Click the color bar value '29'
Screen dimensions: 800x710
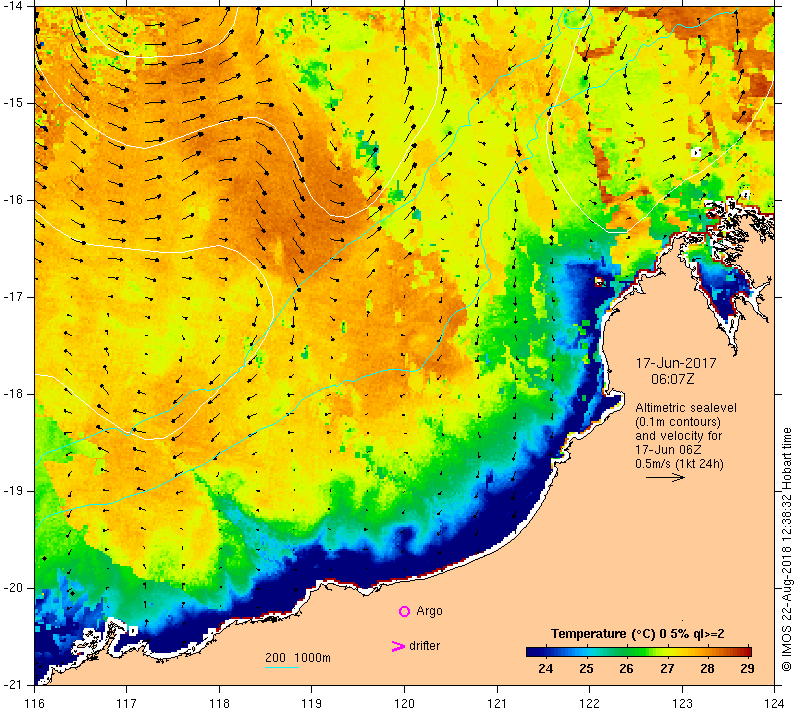click(747, 669)
